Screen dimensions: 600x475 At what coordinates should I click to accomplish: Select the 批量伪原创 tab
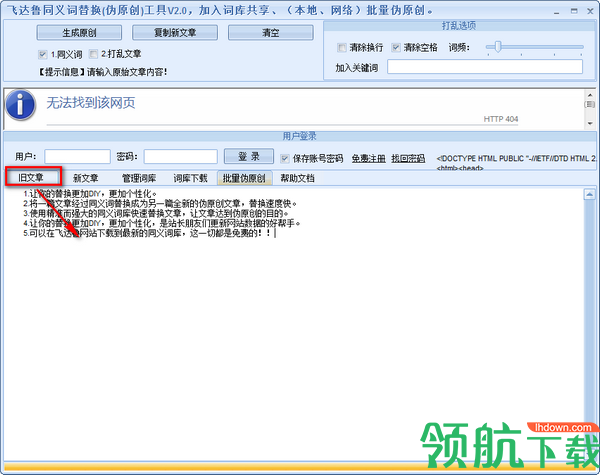[x=245, y=178]
